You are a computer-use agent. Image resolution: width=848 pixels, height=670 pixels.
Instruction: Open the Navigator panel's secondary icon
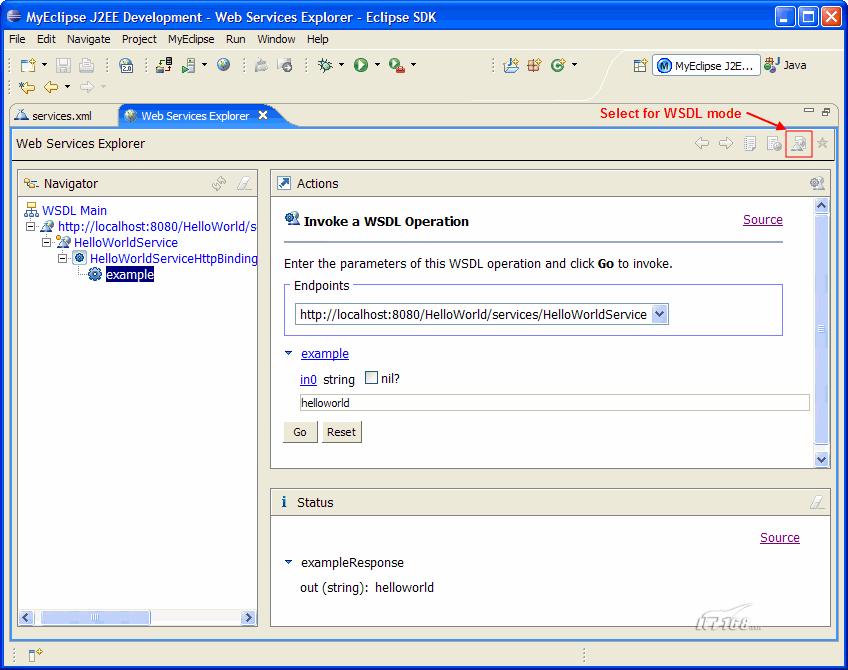242,183
